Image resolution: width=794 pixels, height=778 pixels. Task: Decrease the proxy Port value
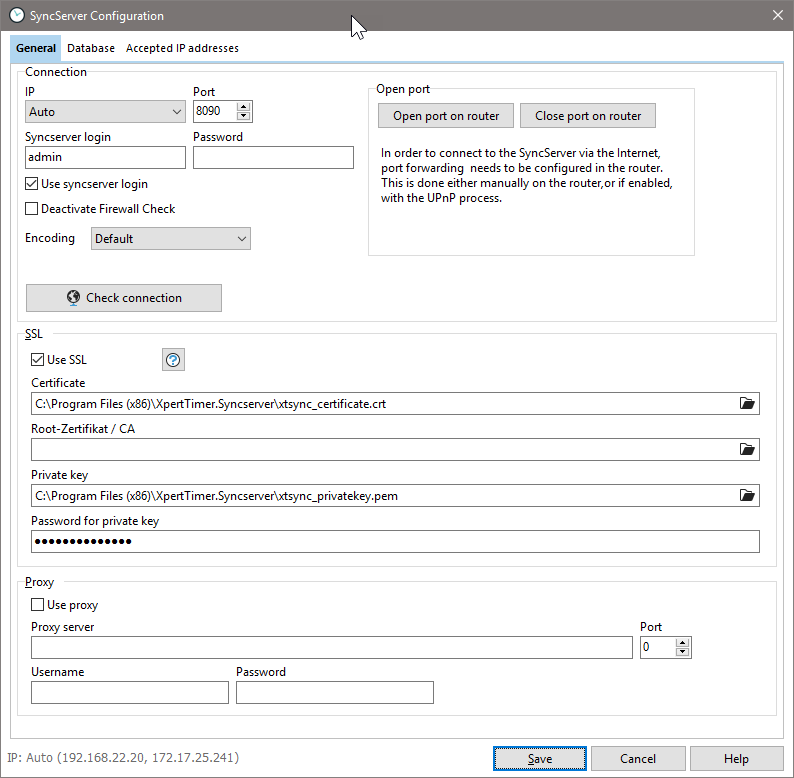[683, 652]
